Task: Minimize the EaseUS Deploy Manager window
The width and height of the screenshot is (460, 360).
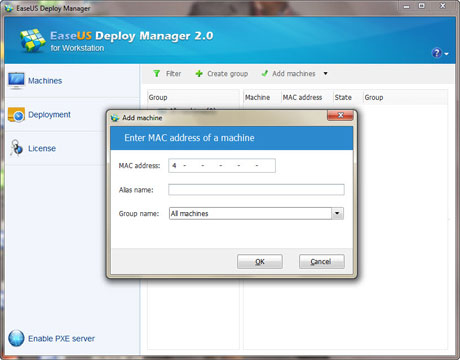Action: click(406, 6)
